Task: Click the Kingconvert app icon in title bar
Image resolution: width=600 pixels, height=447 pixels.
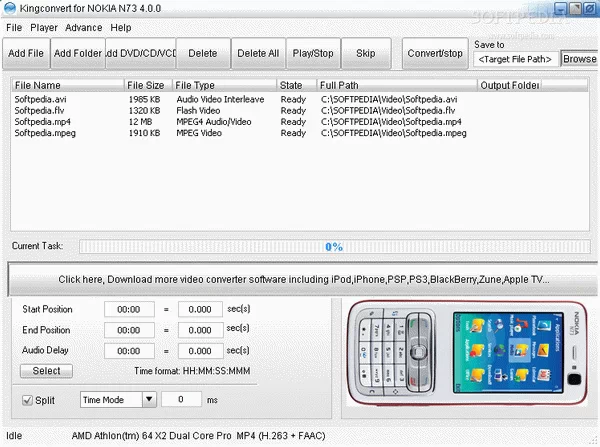Action: coord(9,9)
